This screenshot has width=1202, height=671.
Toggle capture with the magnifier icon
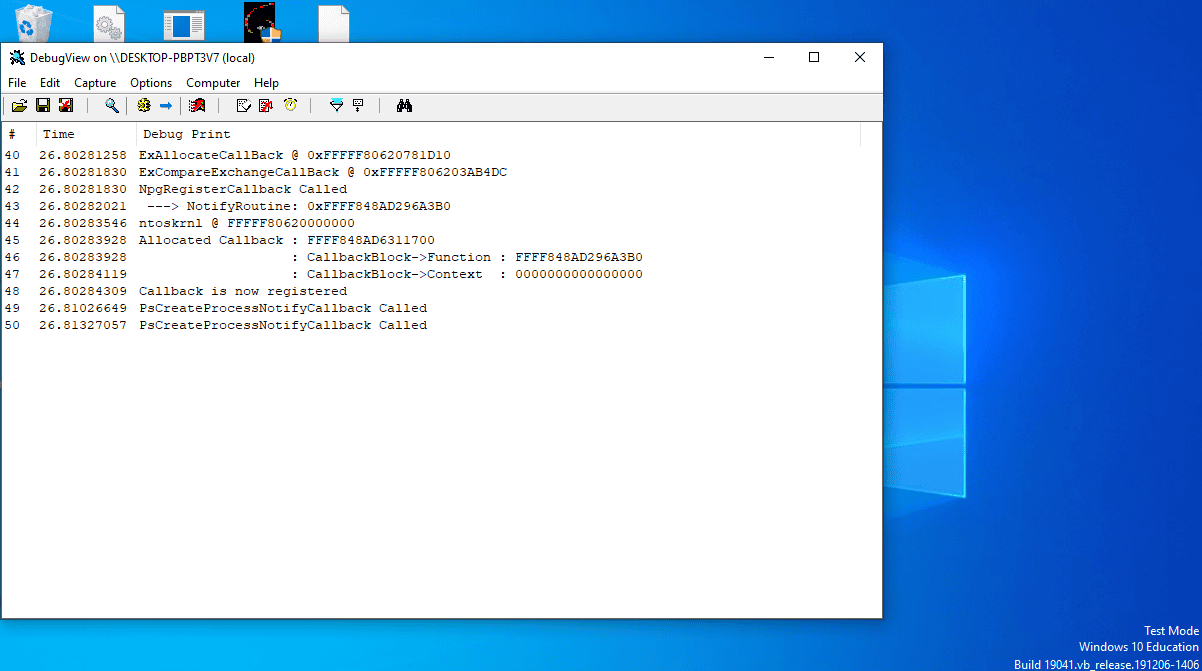(x=112, y=106)
